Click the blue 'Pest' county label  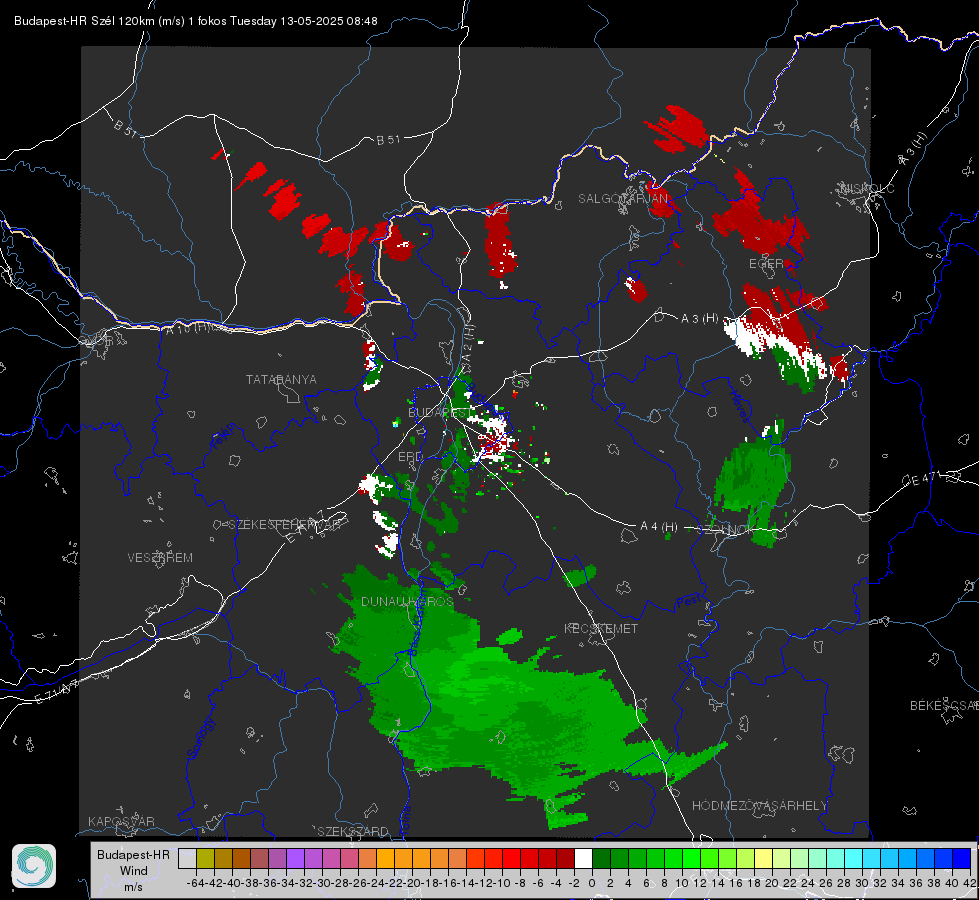(687, 602)
